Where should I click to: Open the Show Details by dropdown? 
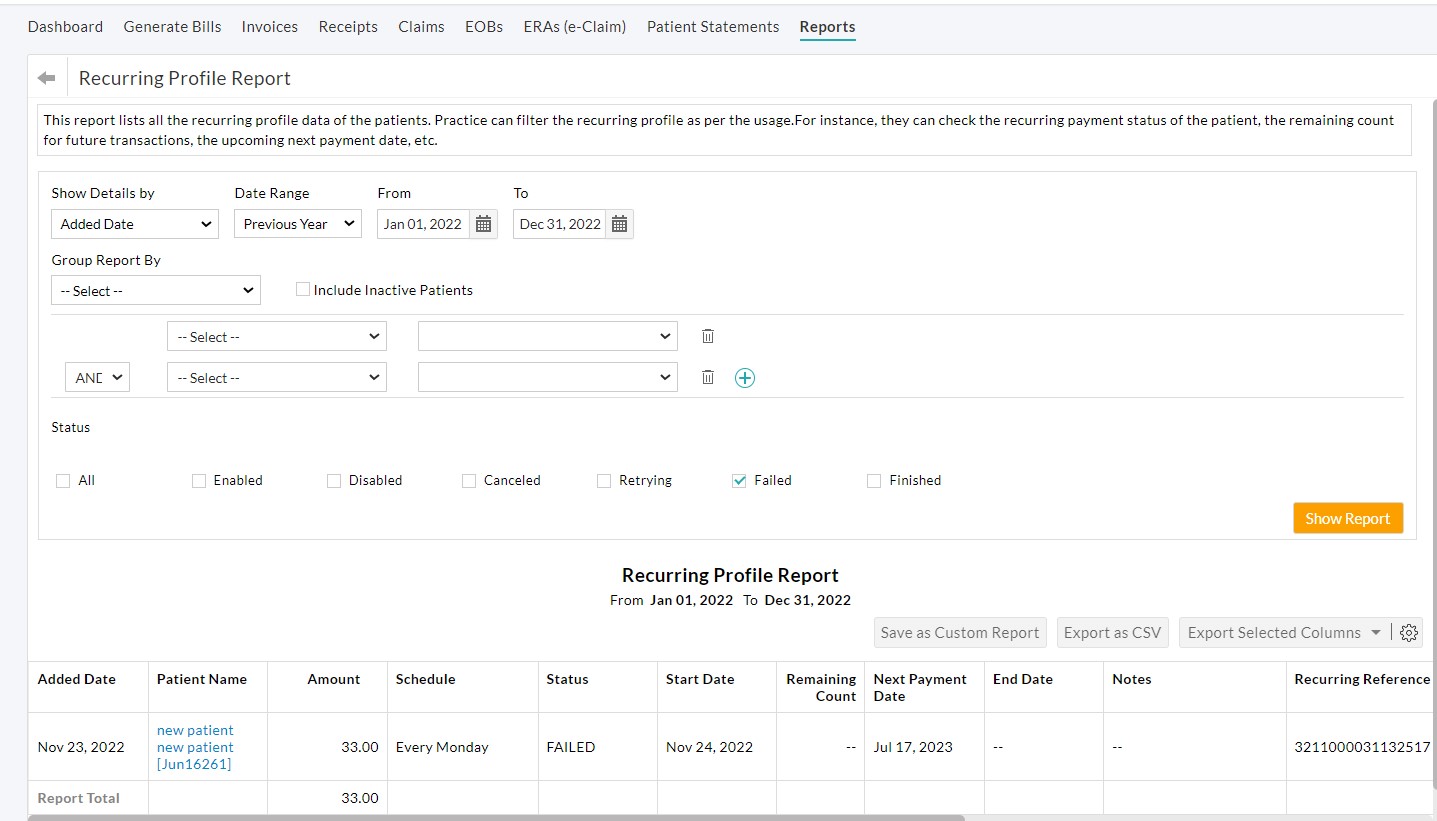coord(134,224)
